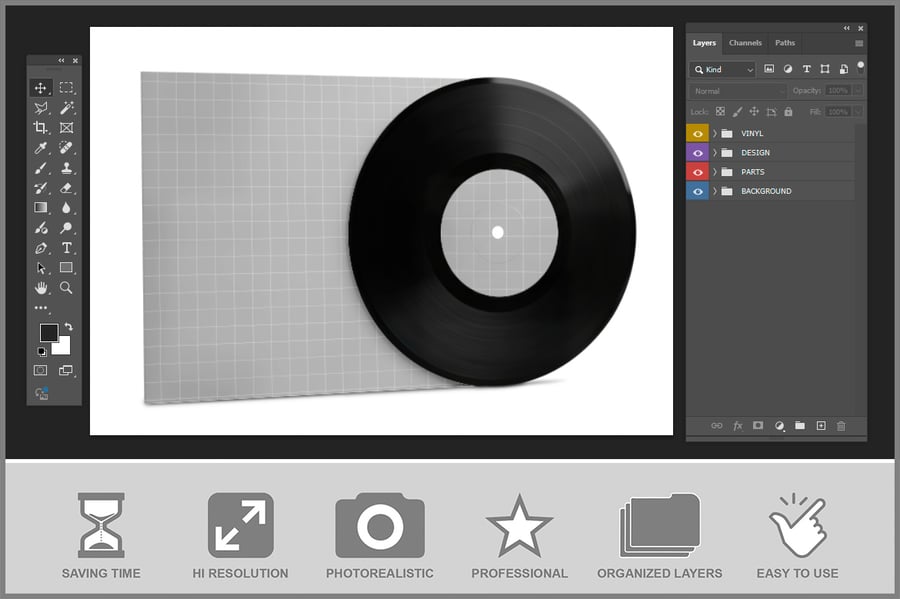
Task: Choose the Horizontal Type tool
Action: click(x=66, y=248)
